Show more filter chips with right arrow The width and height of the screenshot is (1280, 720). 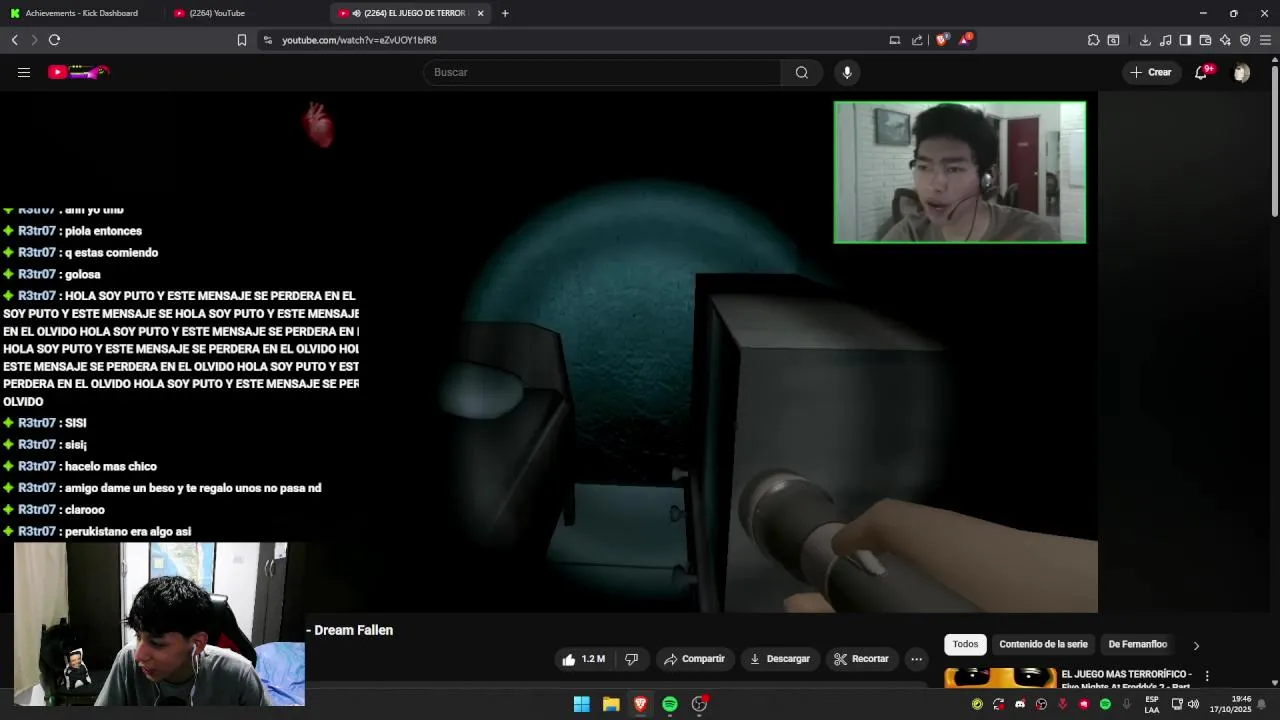(1196, 645)
